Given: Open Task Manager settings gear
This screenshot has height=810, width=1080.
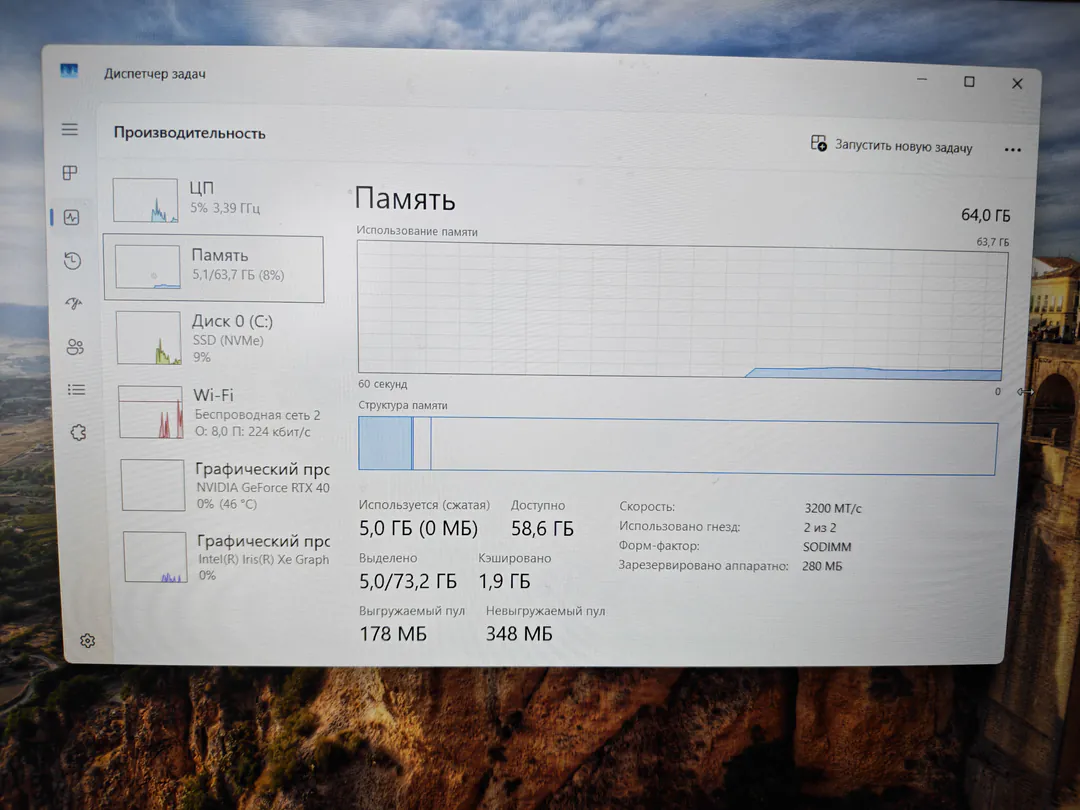Looking at the screenshot, I should point(87,641).
